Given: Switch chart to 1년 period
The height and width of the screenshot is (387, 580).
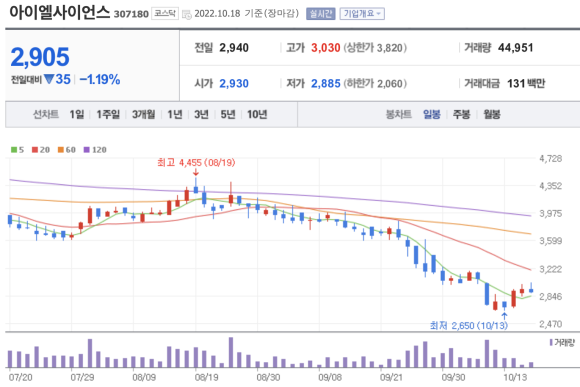Looking at the screenshot, I should point(175,114).
